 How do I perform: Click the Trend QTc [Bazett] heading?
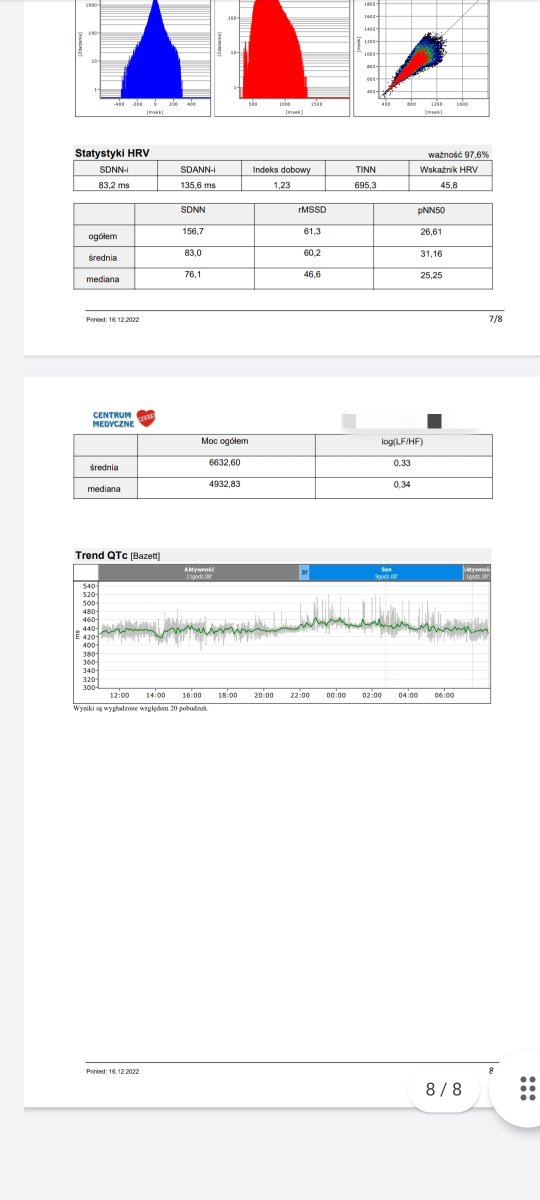[118, 555]
